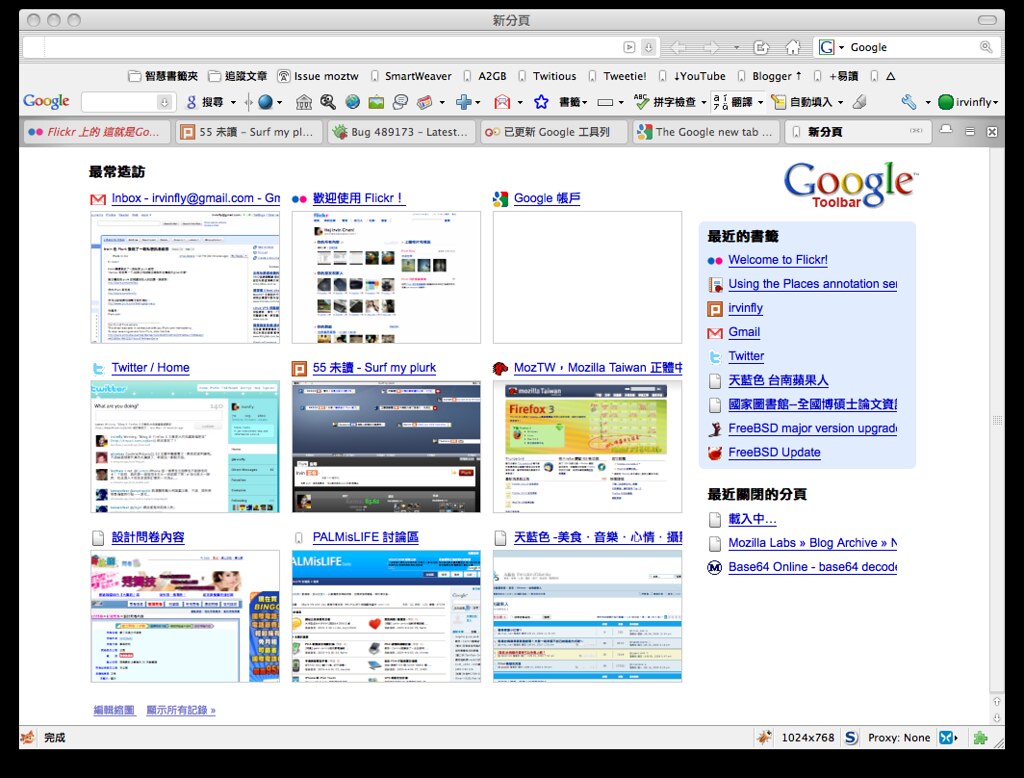Toggle the window resolution indicator showing 1024x768

click(x=809, y=737)
